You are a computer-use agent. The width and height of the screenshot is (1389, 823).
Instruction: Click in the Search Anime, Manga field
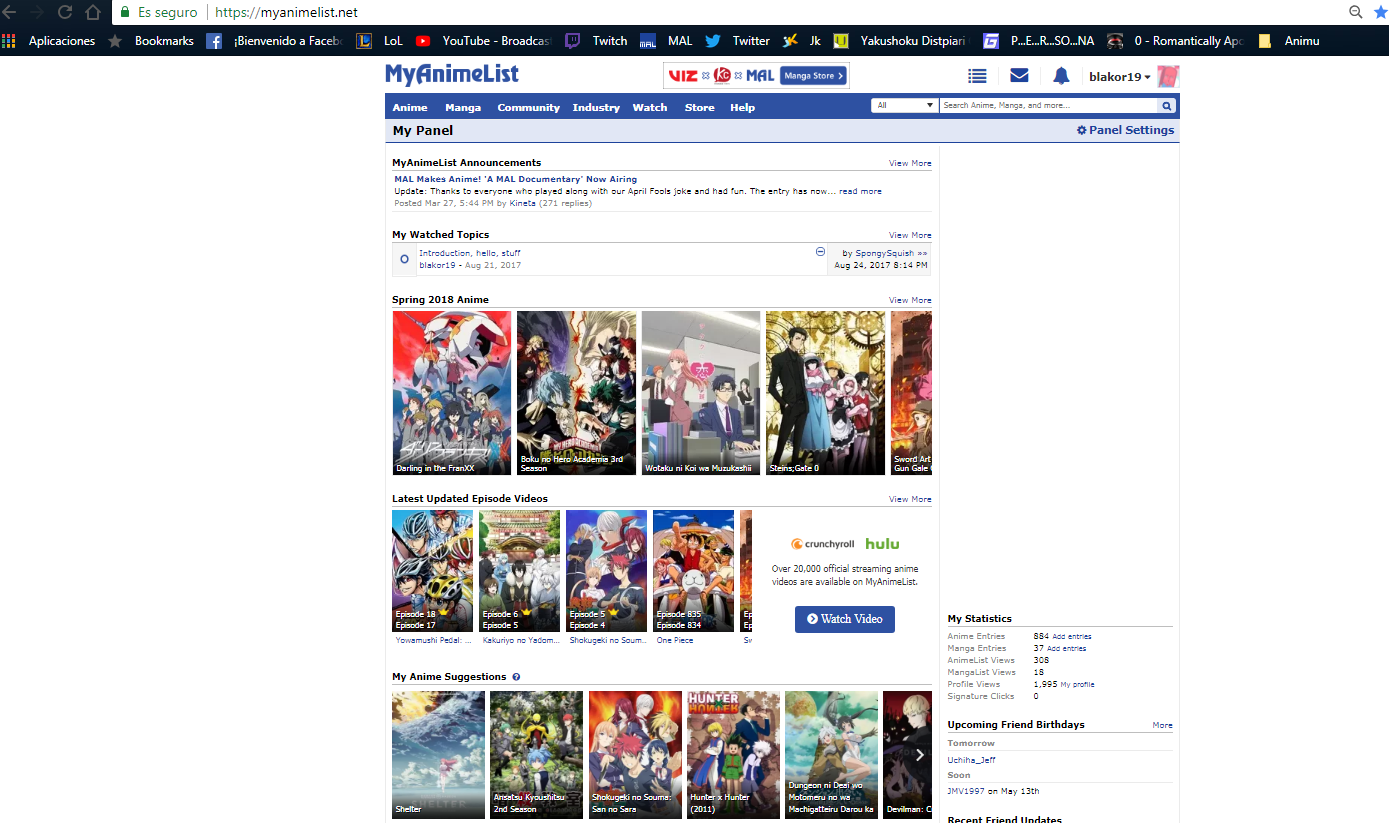click(x=1049, y=105)
